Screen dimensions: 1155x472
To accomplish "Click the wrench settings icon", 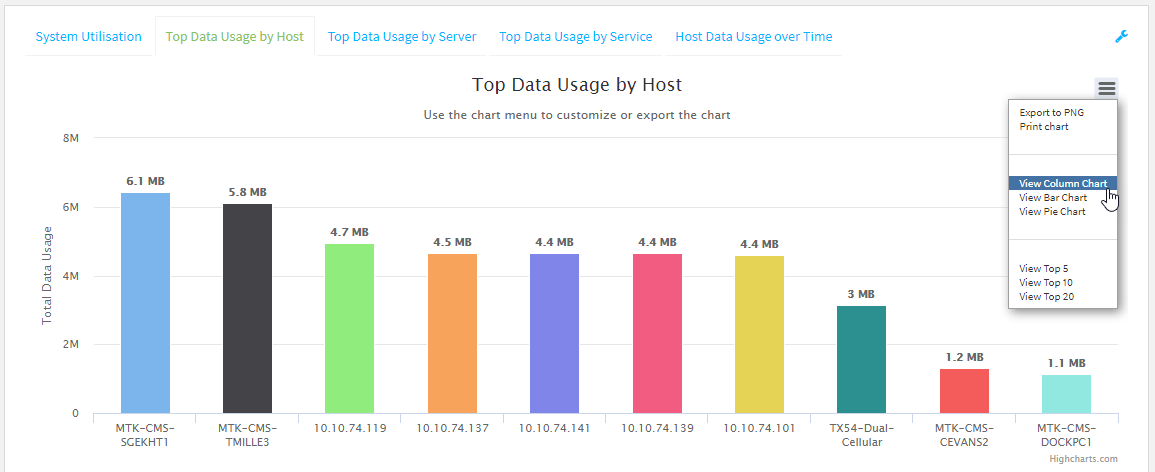I will click(1121, 37).
